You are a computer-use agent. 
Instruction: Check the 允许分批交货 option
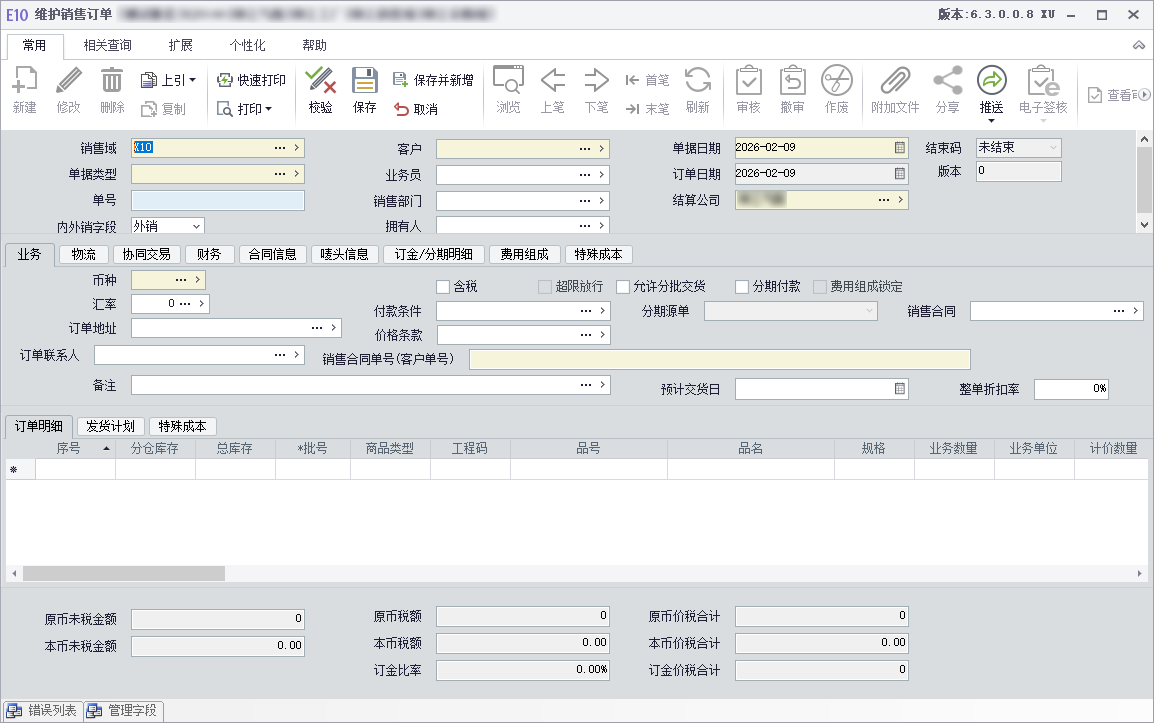[x=623, y=287]
